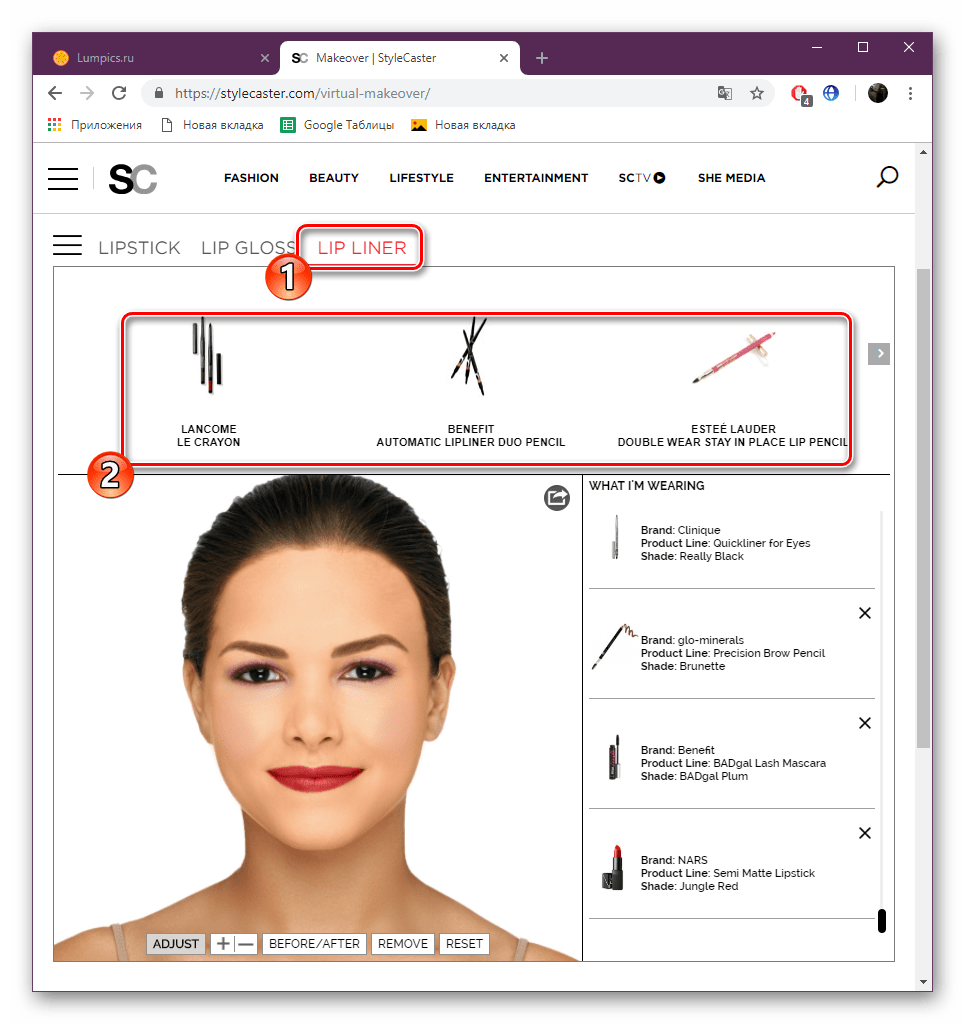
Task: Open the SCTV video section
Action: 642,178
